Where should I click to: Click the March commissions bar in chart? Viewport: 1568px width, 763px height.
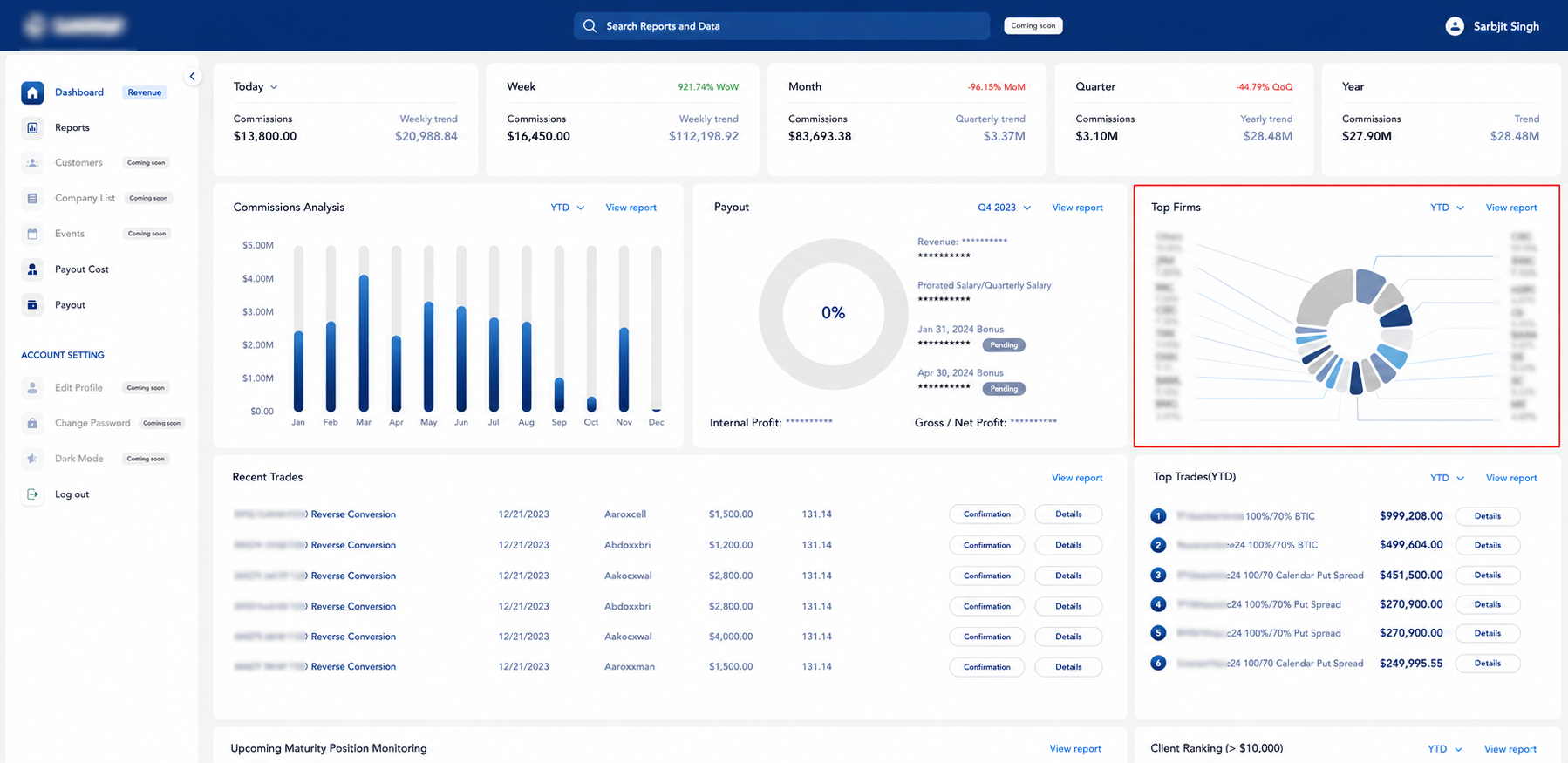[364, 344]
